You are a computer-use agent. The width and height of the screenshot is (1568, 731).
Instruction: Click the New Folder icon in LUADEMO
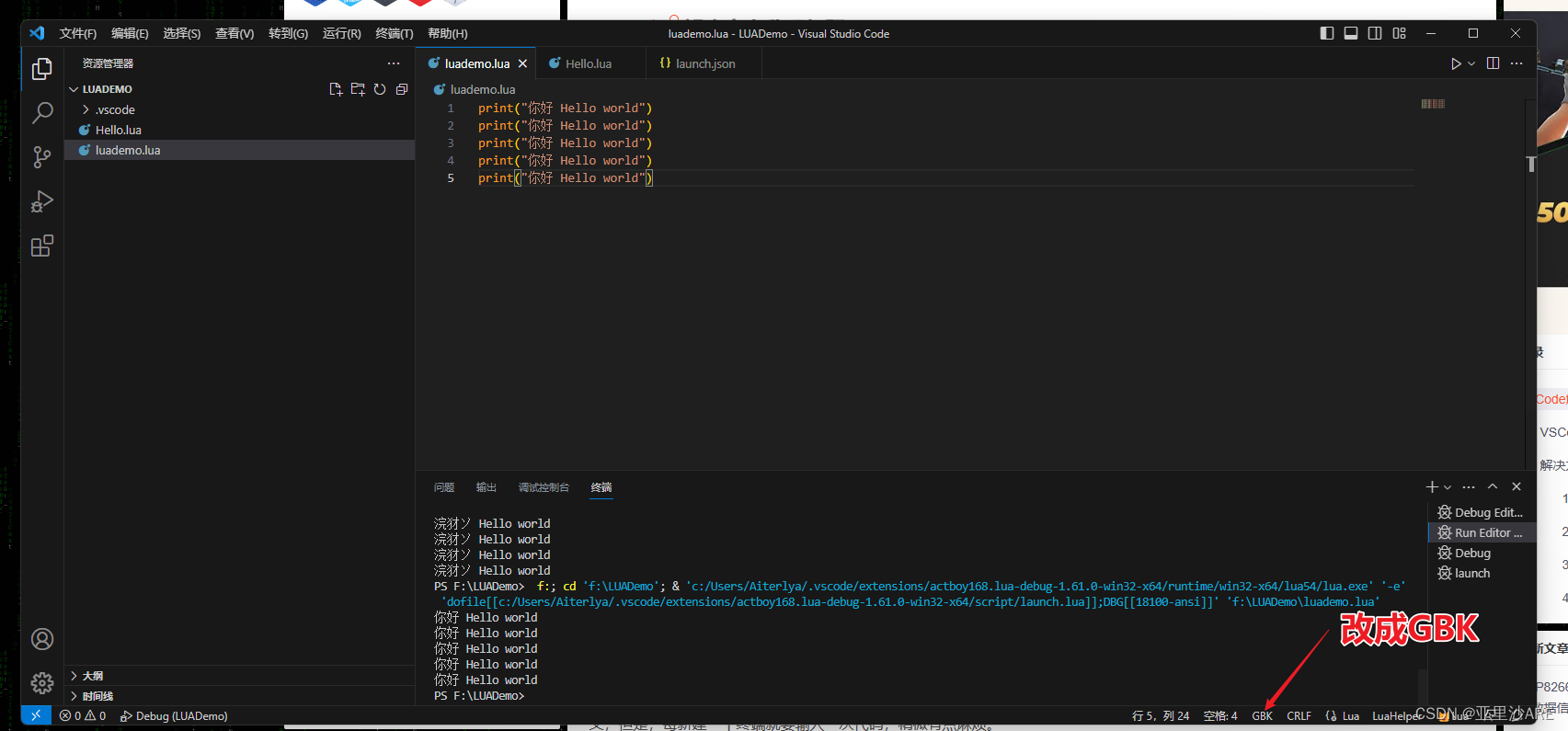(358, 89)
